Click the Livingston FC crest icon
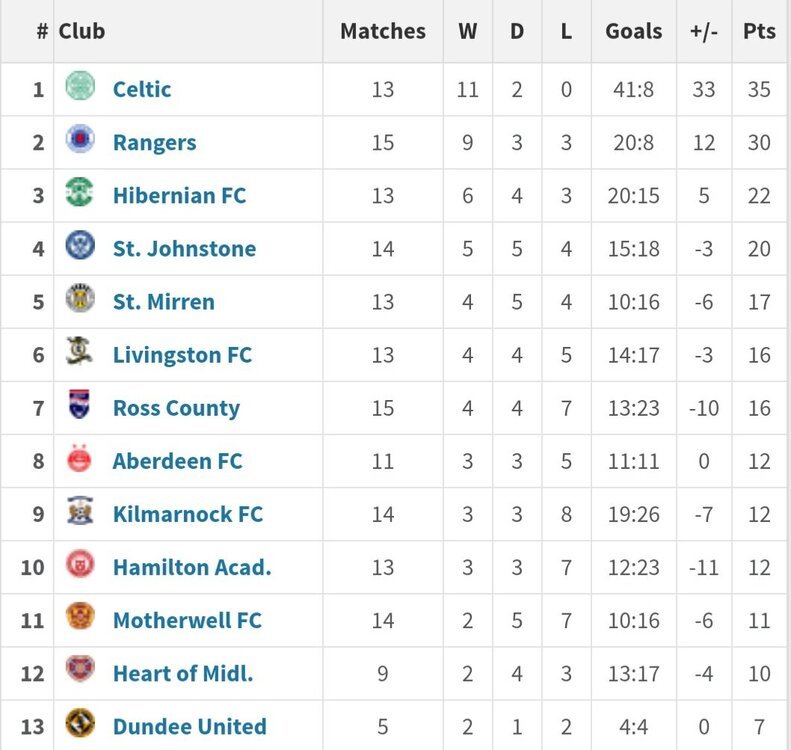 point(80,351)
